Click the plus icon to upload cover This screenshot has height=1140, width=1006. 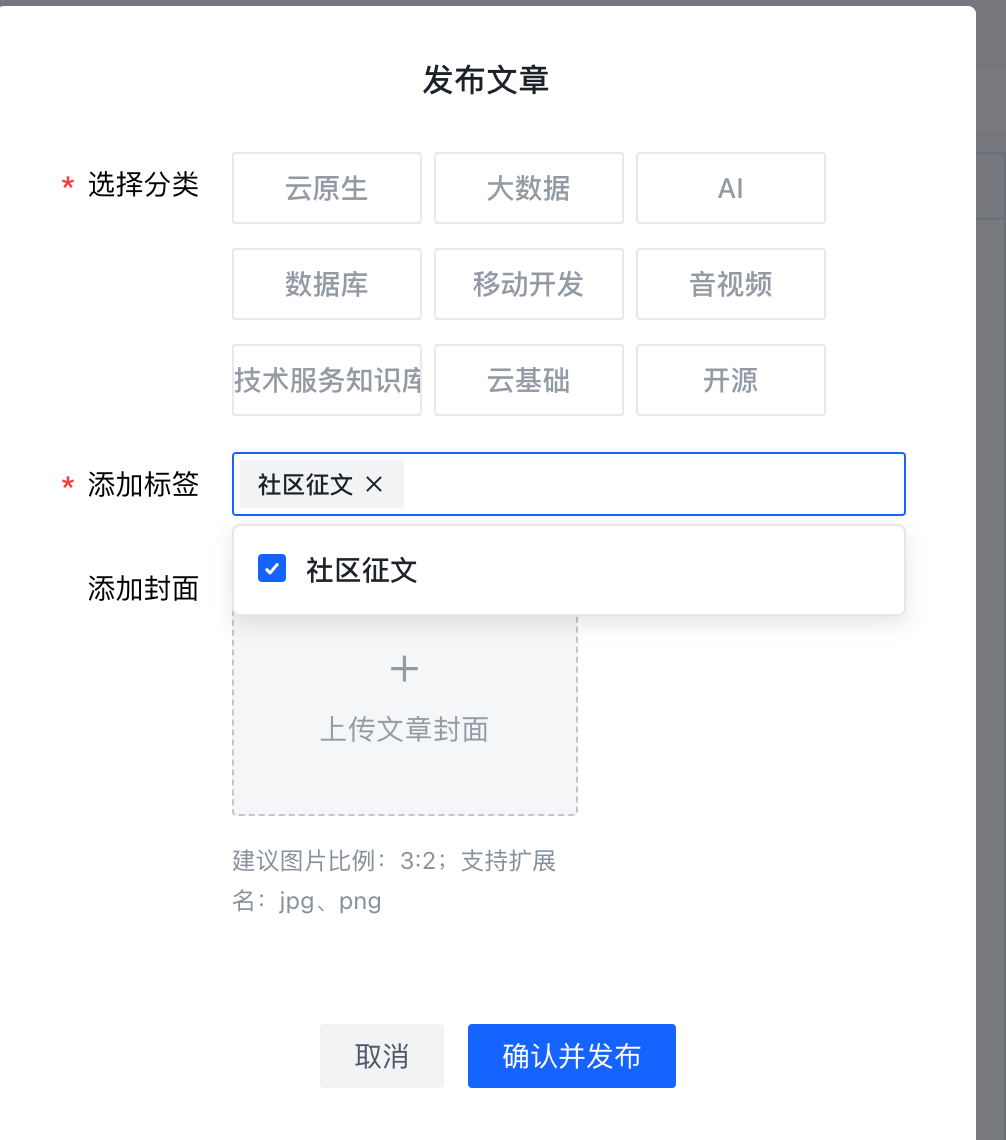404,669
